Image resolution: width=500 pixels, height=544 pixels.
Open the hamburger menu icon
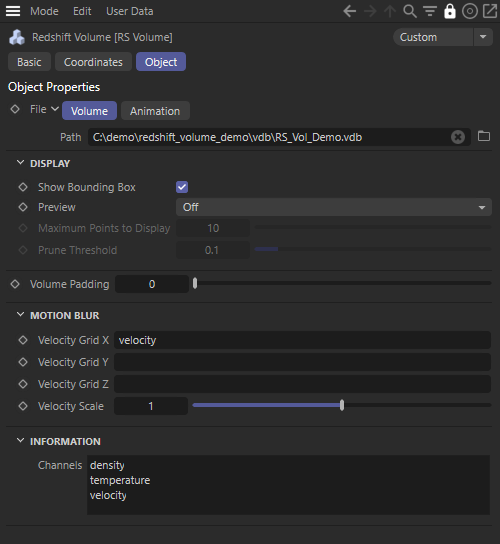[x=13, y=11]
